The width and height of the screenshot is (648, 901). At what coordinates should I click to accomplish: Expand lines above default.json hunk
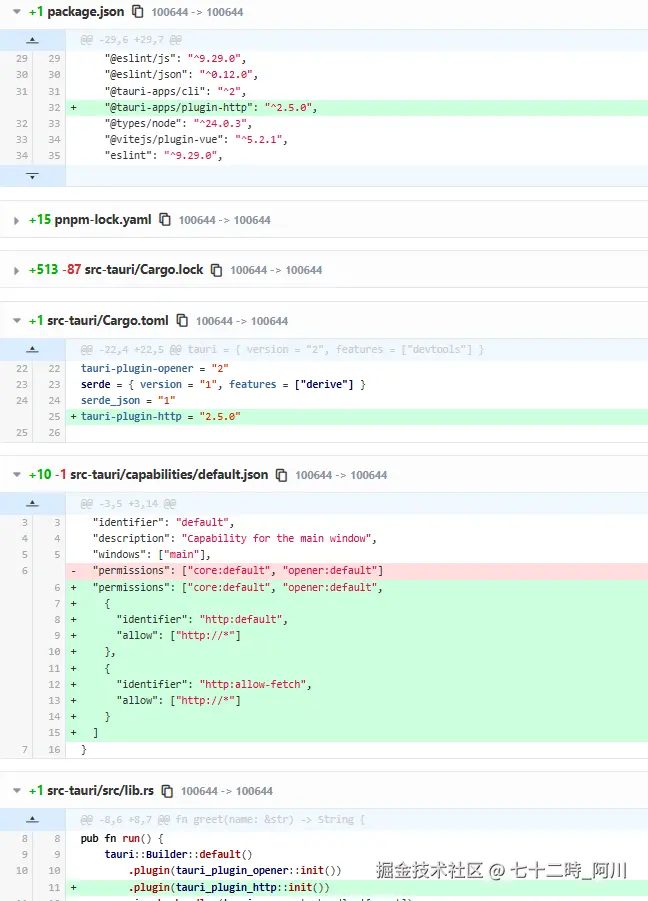(x=33, y=503)
